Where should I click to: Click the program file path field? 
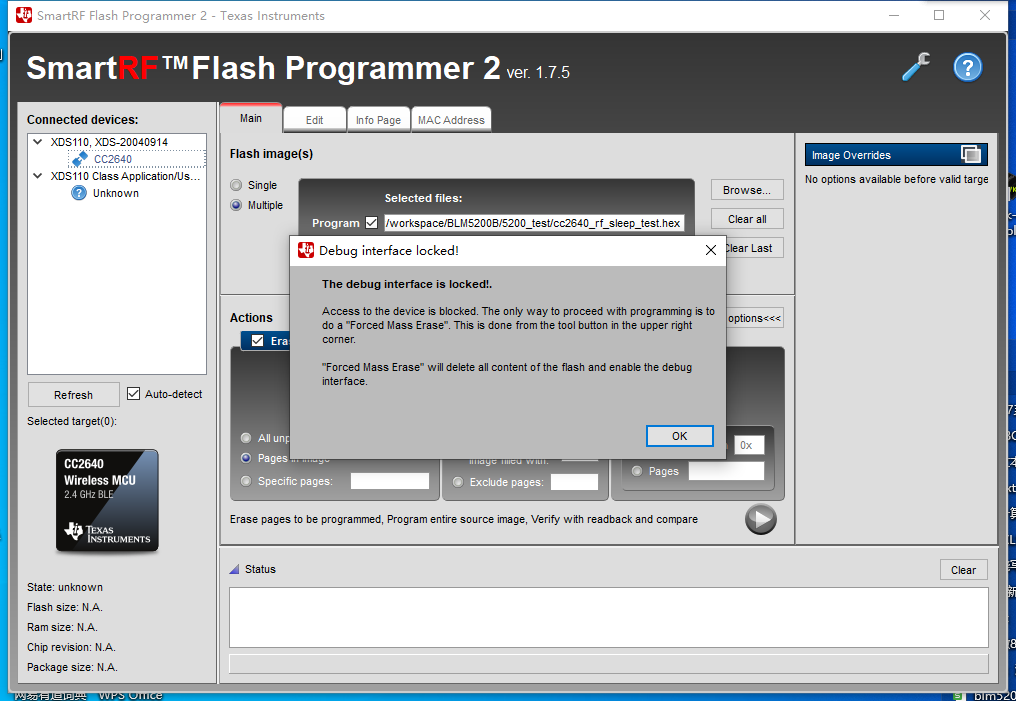(x=534, y=223)
